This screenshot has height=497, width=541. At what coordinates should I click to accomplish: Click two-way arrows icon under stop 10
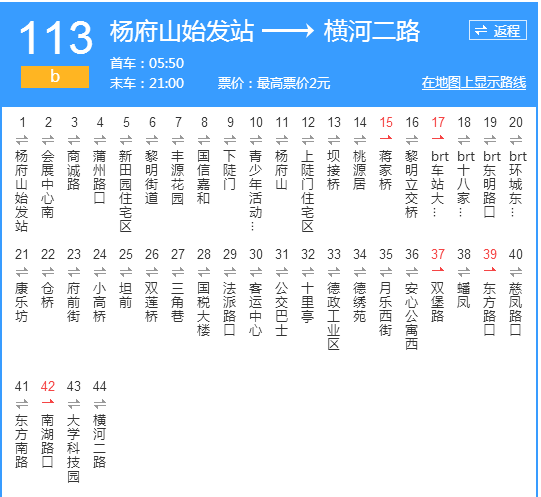click(256, 140)
